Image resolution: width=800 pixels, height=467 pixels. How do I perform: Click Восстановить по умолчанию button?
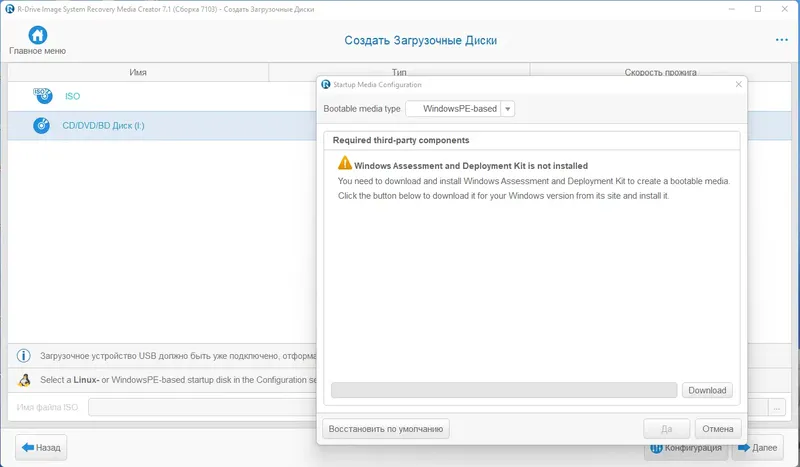click(386, 429)
